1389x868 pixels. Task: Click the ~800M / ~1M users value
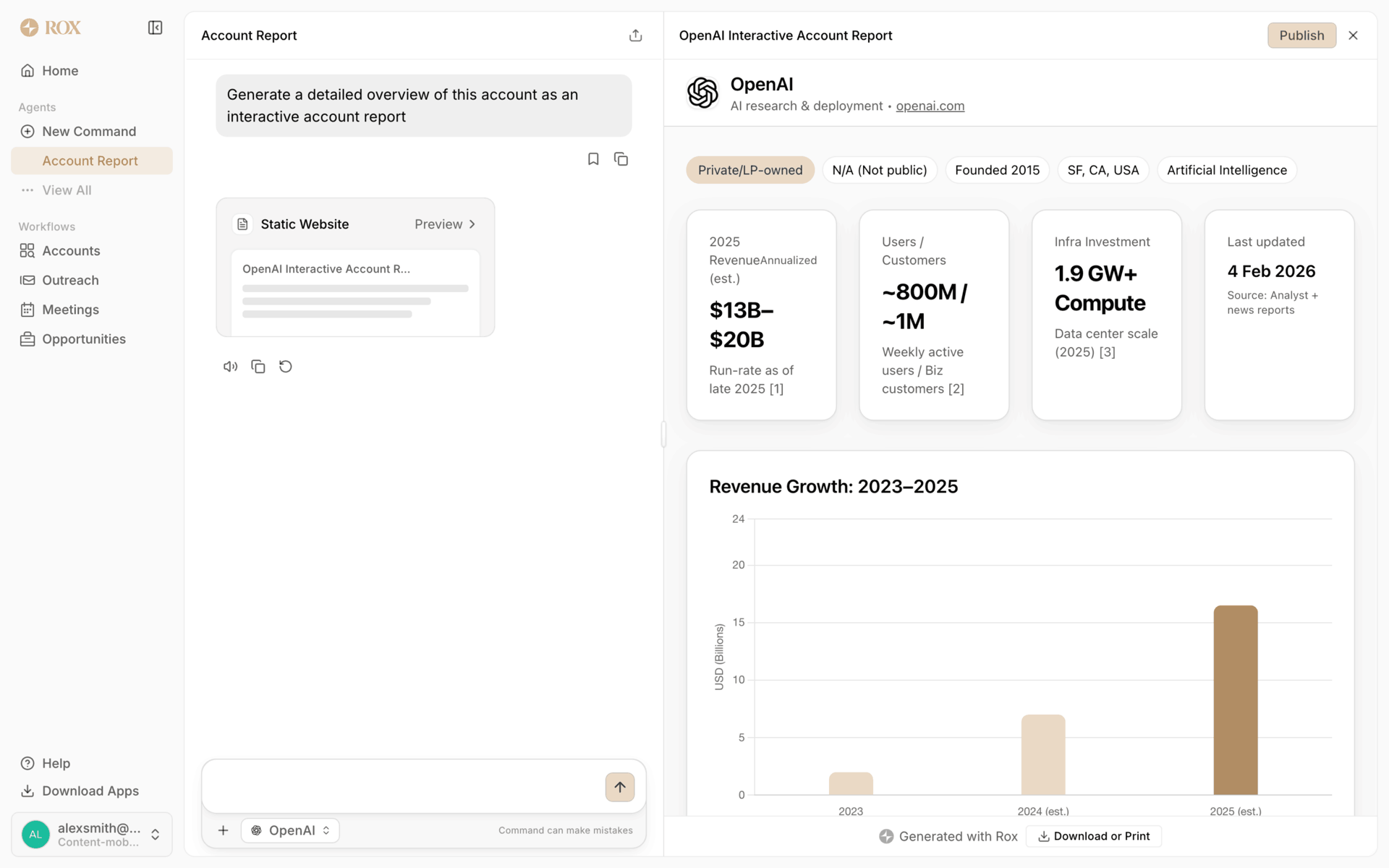click(925, 307)
